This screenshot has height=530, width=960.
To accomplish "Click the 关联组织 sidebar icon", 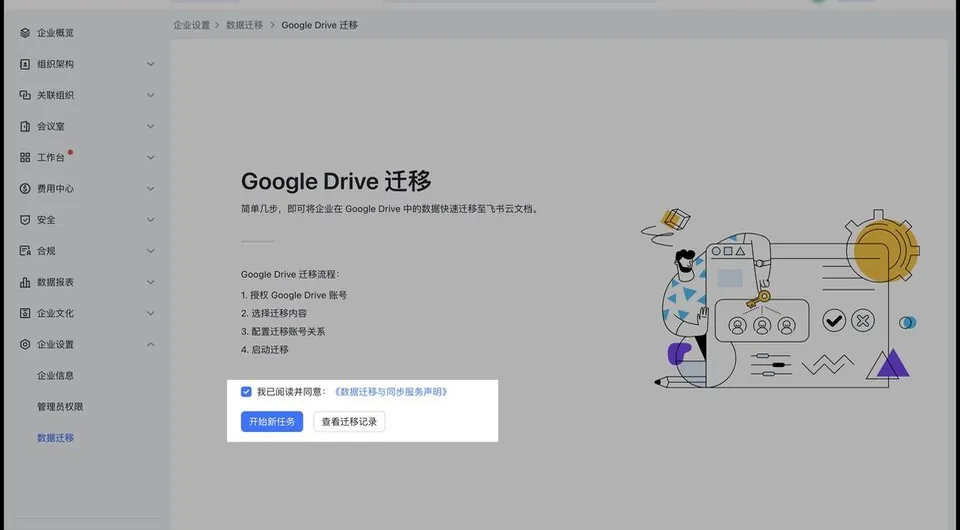I will coord(24,95).
